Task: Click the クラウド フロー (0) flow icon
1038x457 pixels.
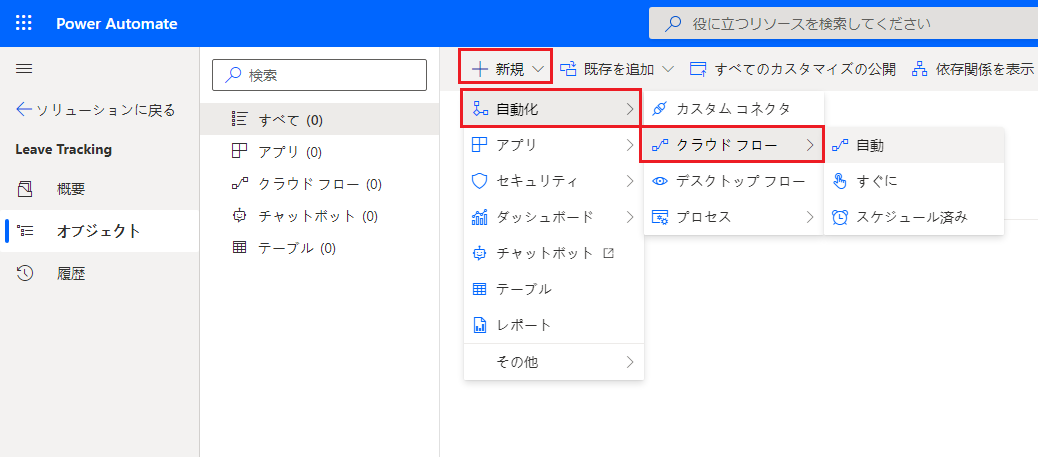Action: (x=239, y=184)
